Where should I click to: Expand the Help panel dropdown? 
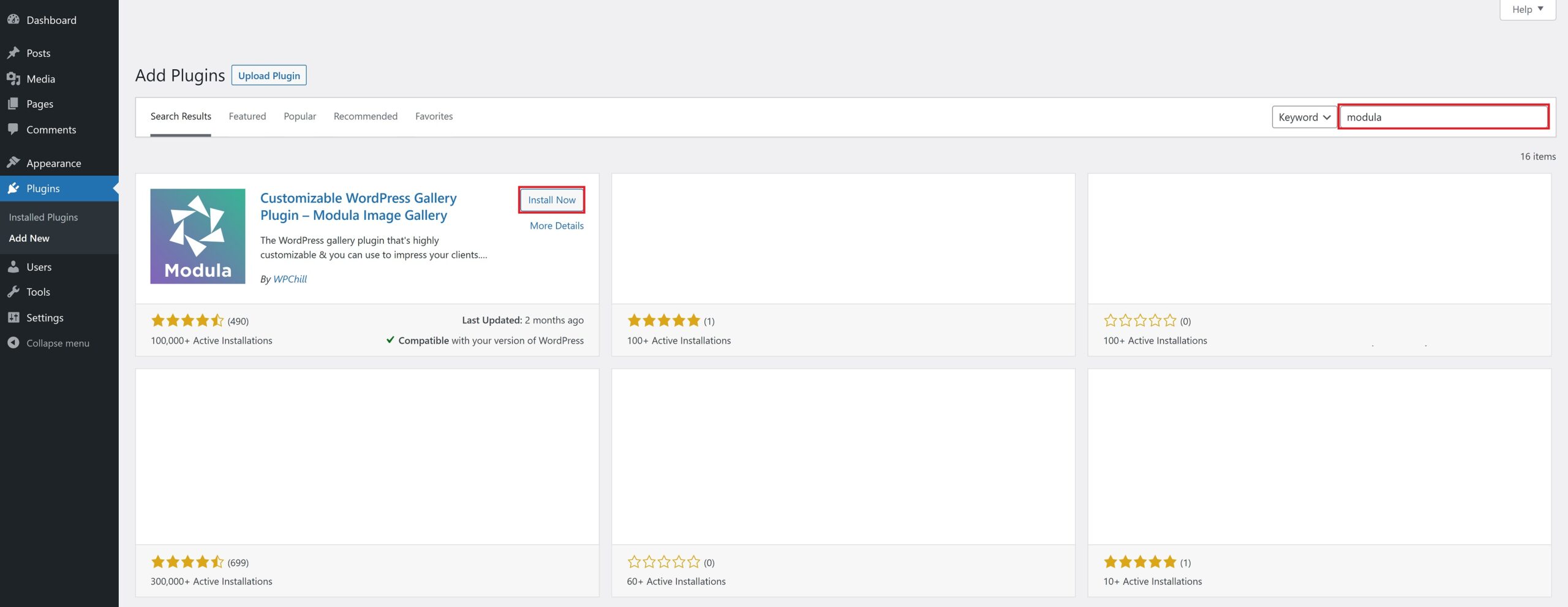[x=1527, y=9]
